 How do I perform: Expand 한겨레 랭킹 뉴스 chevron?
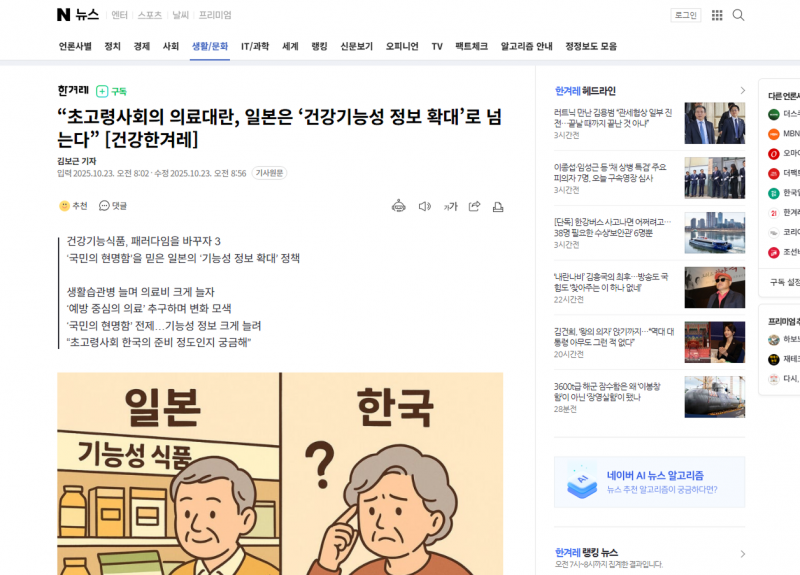pos(742,554)
